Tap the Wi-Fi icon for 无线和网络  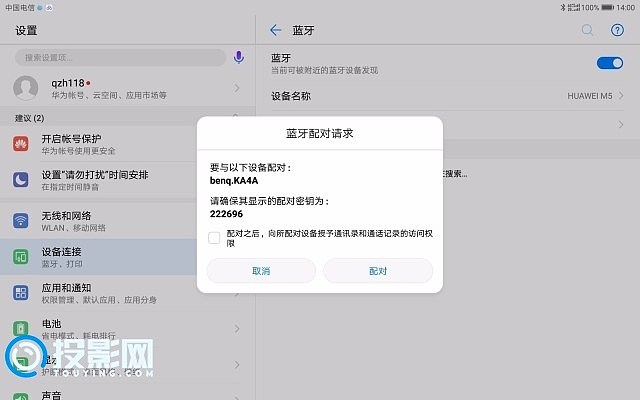pyautogui.click(x=21, y=221)
